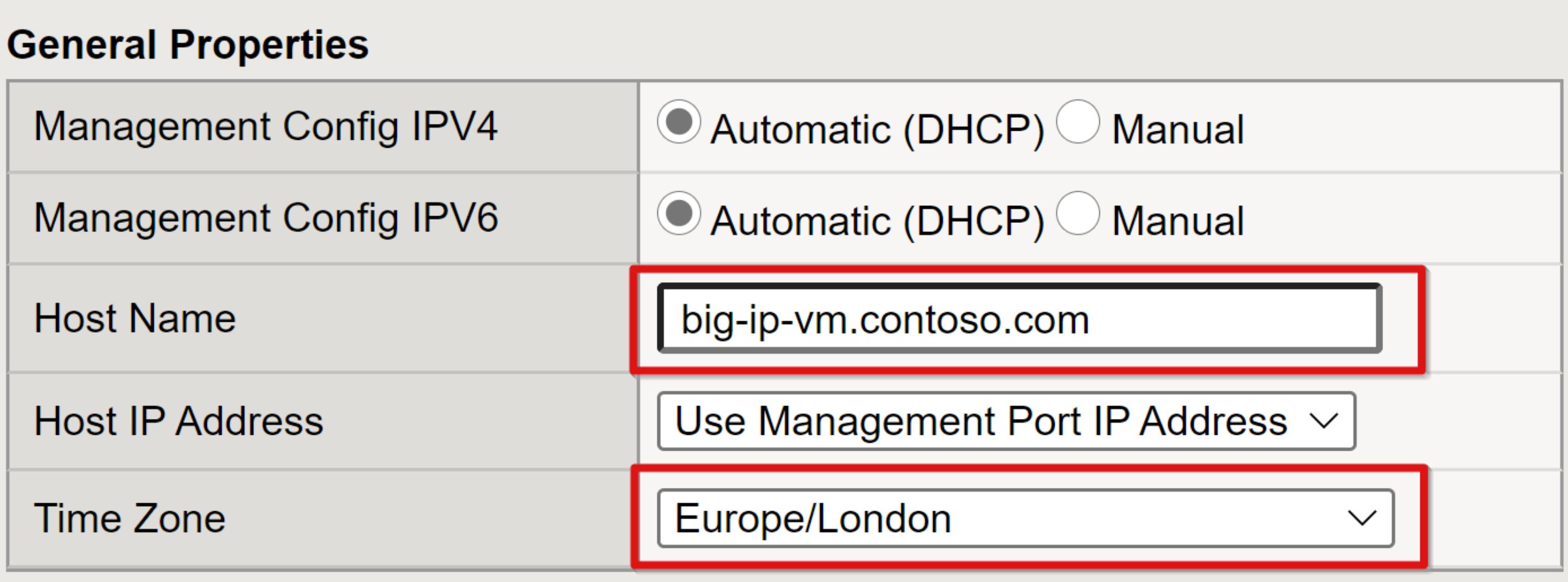
Task: Click the Host Name label
Action: click(x=135, y=318)
